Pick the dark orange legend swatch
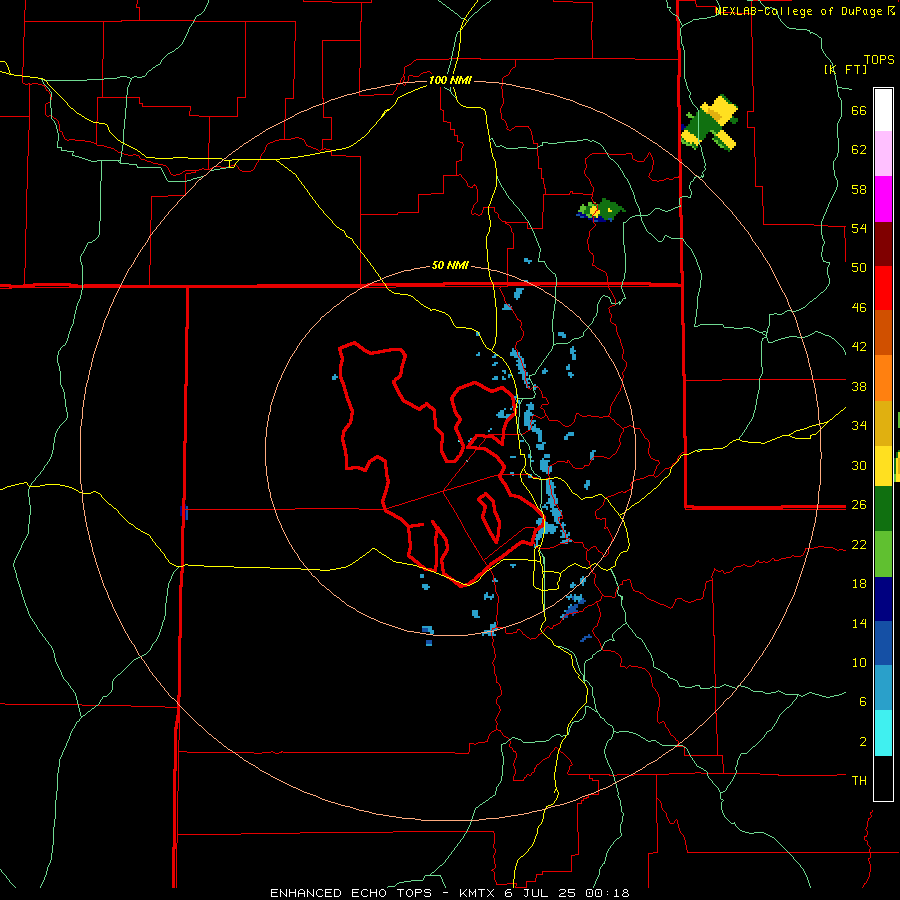Image resolution: width=900 pixels, height=900 pixels. pos(883,332)
